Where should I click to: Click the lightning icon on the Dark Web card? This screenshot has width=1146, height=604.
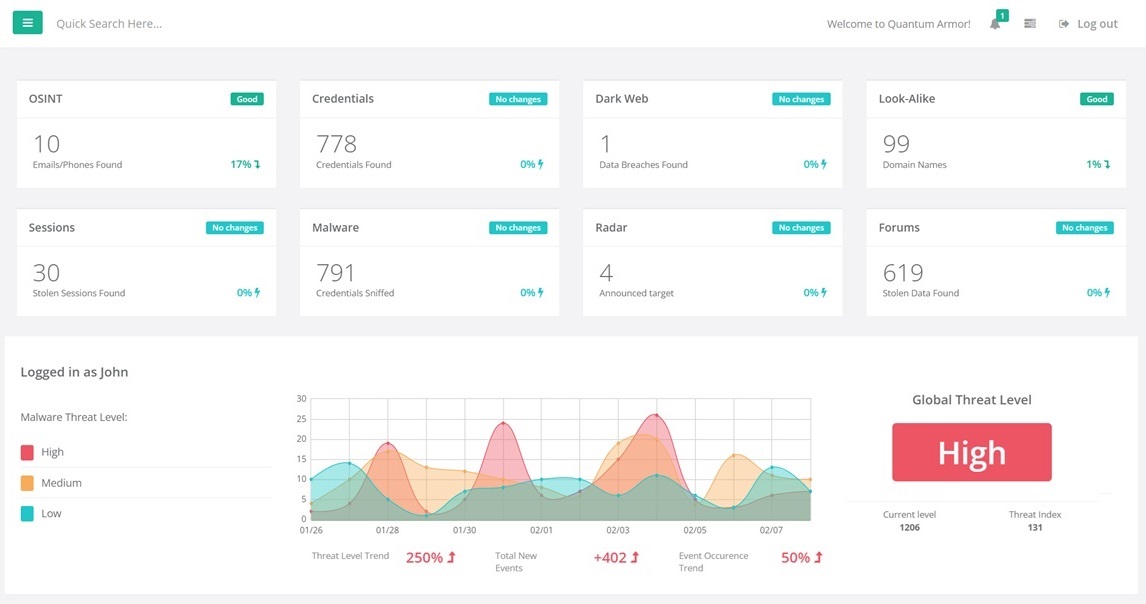[823, 163]
